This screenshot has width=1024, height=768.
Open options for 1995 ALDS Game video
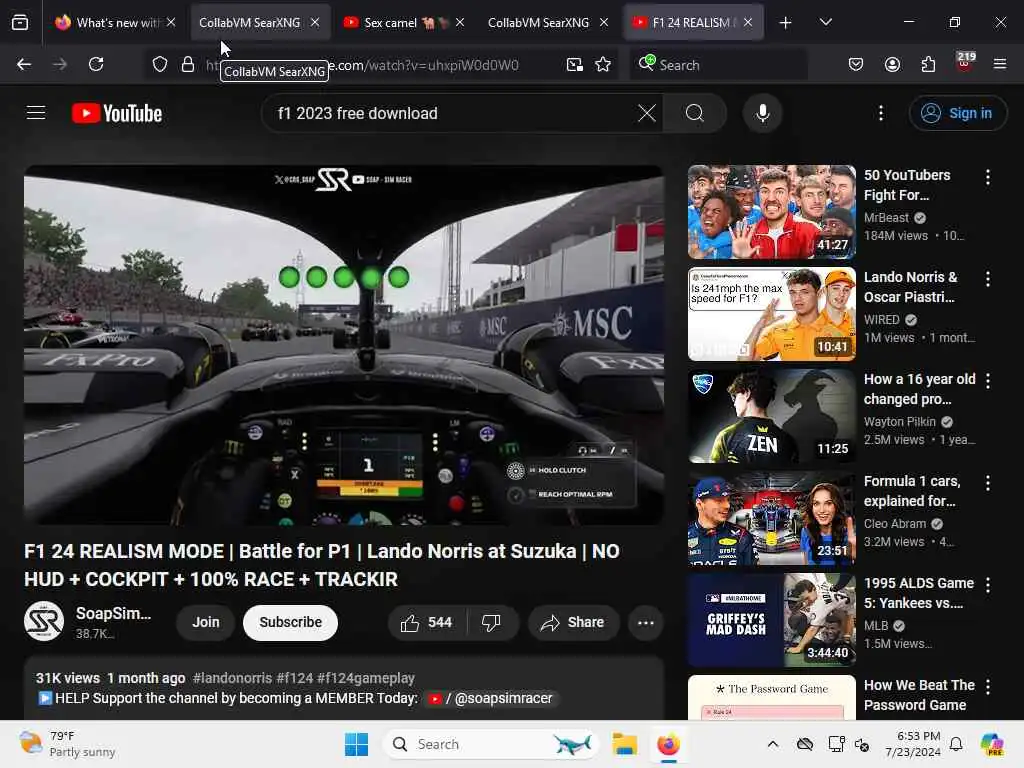click(987, 584)
